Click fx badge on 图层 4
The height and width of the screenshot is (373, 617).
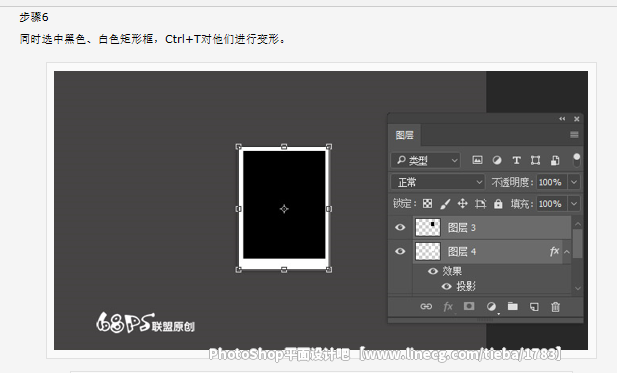coord(554,251)
